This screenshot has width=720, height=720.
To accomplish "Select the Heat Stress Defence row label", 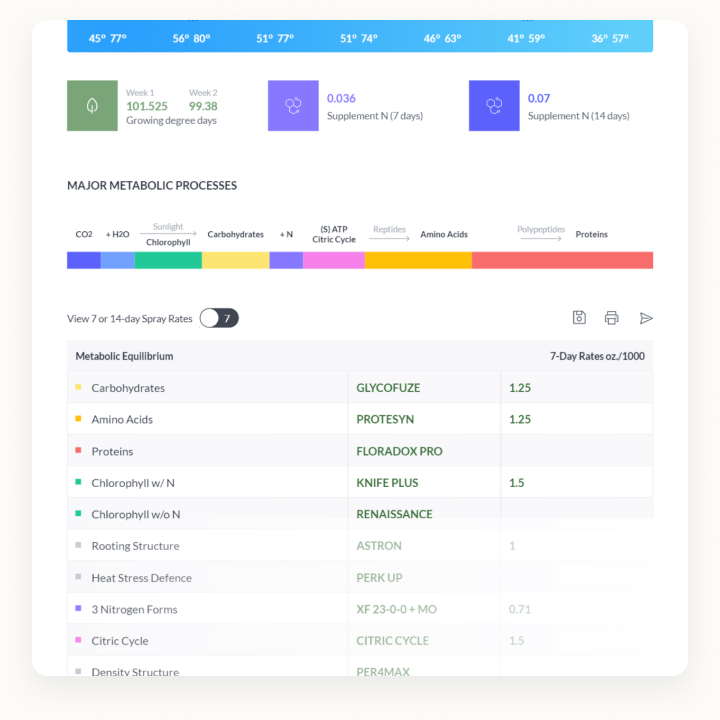I will (141, 578).
